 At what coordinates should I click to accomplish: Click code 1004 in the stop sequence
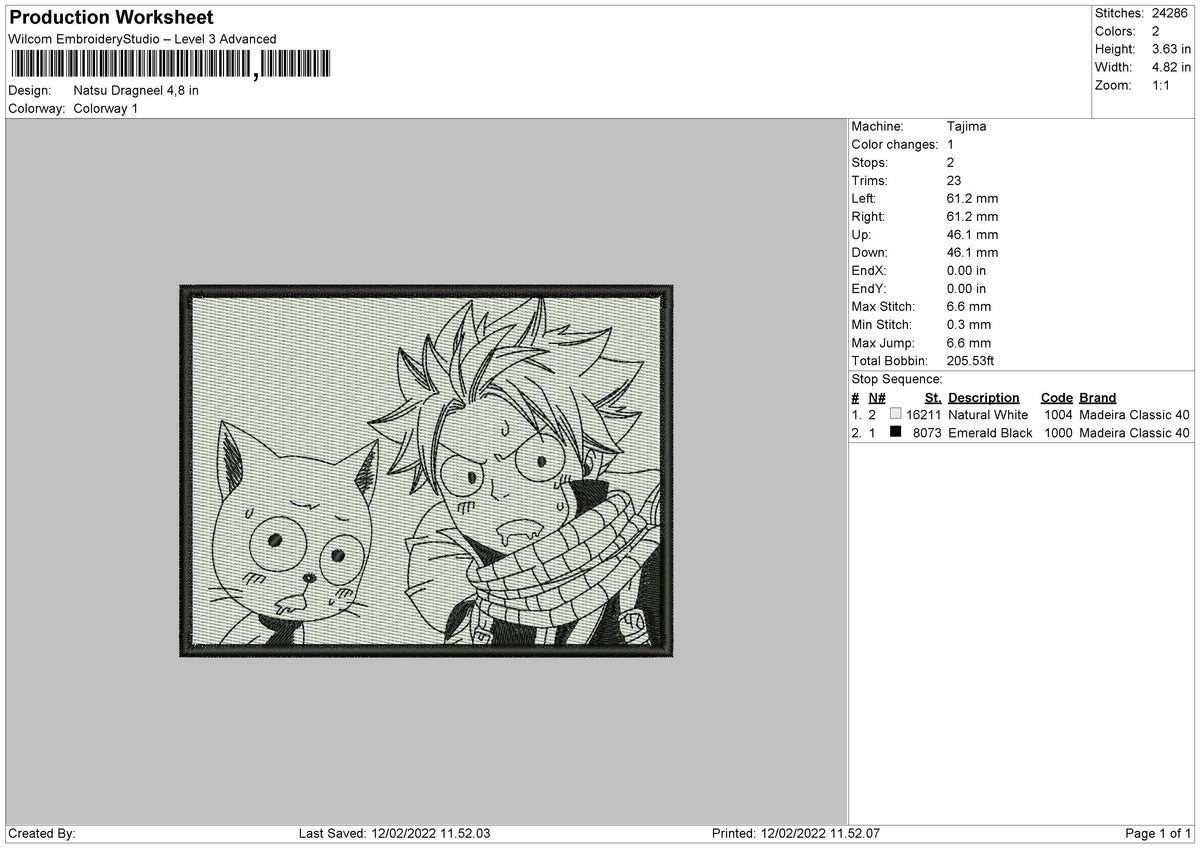[x=1058, y=415]
